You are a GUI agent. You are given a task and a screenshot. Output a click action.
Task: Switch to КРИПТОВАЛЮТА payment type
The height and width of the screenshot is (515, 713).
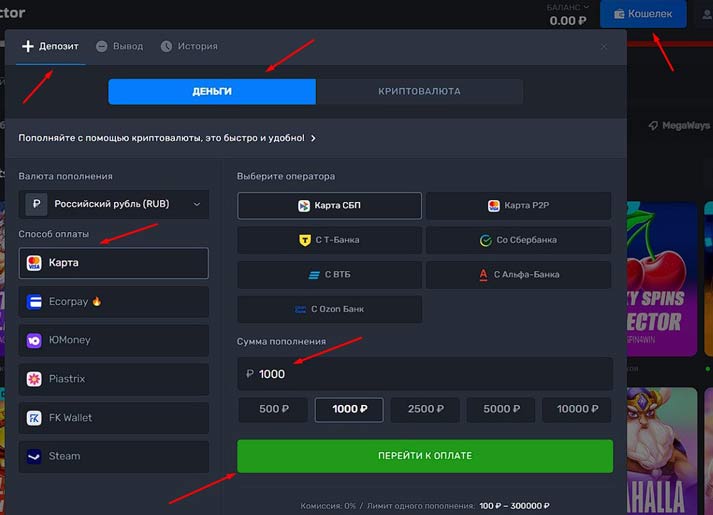[419, 91]
